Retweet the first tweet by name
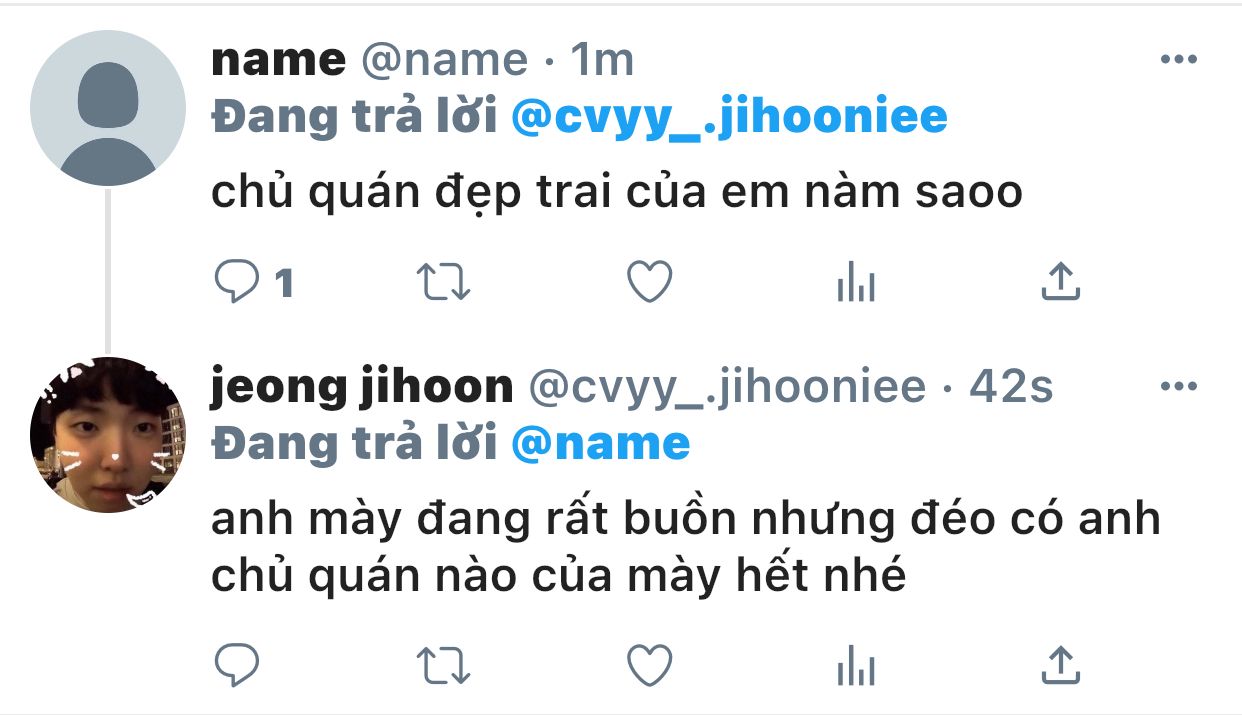This screenshot has height=715, width=1242. (443, 284)
